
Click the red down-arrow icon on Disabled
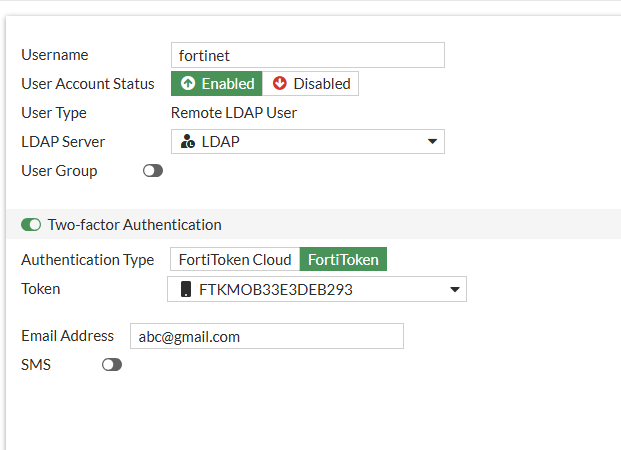tap(280, 84)
